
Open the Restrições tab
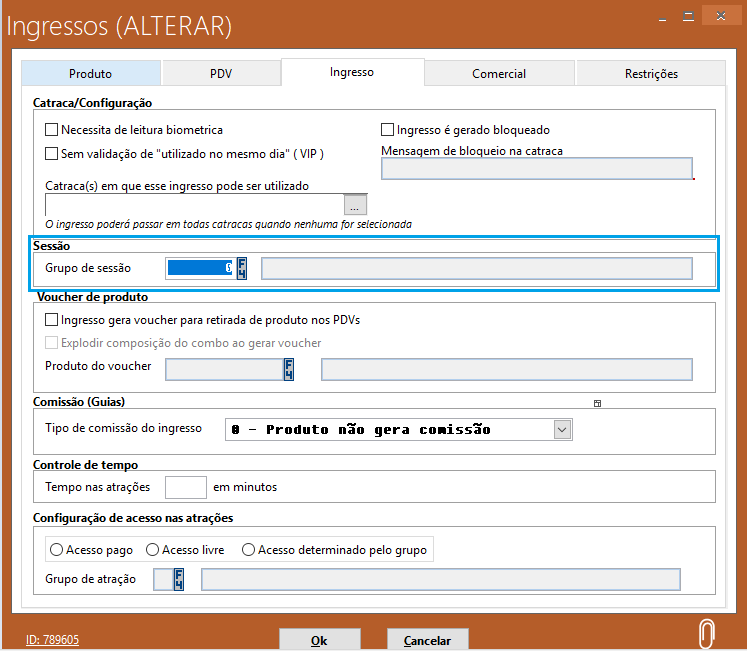pyautogui.click(x=651, y=73)
